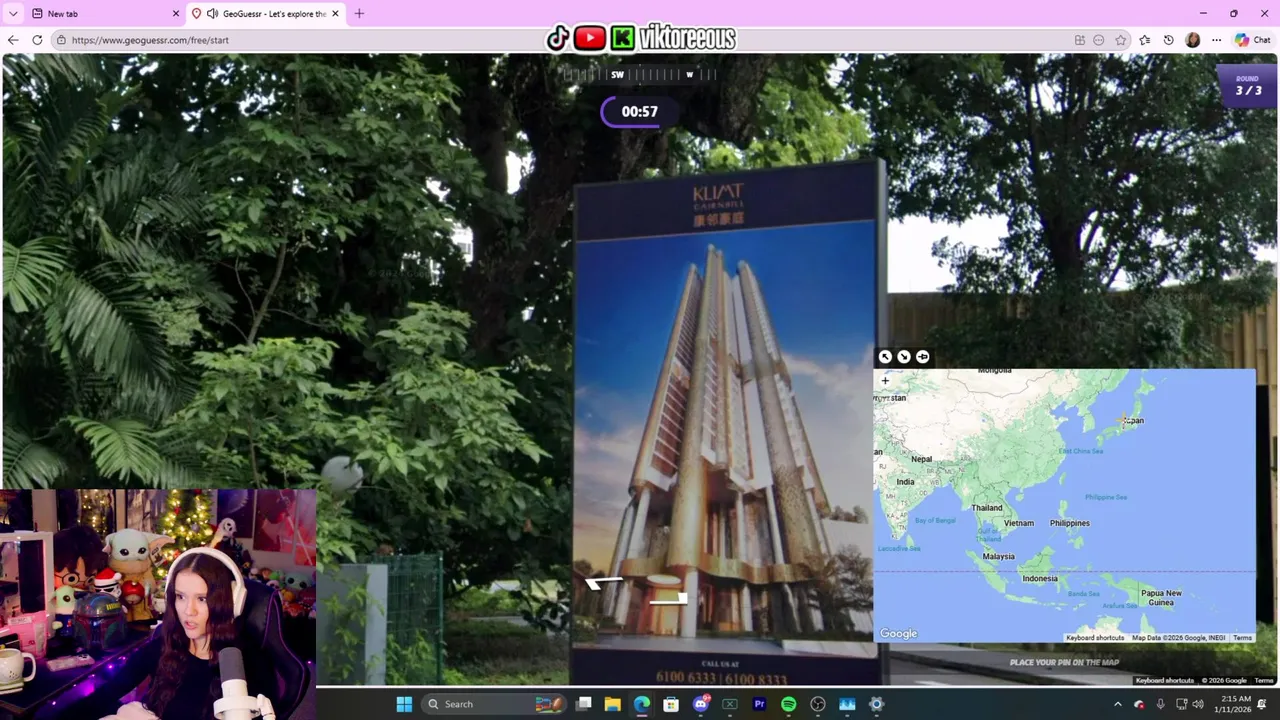Viewport: 1280px width, 720px height.
Task: Click the Street View forward navigation arrow
Action: (603, 583)
